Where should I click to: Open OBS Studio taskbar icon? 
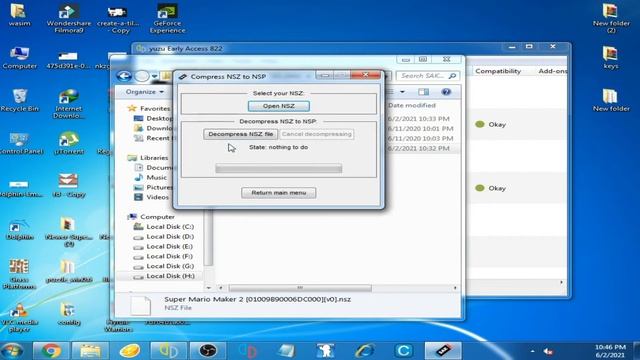[208, 351]
